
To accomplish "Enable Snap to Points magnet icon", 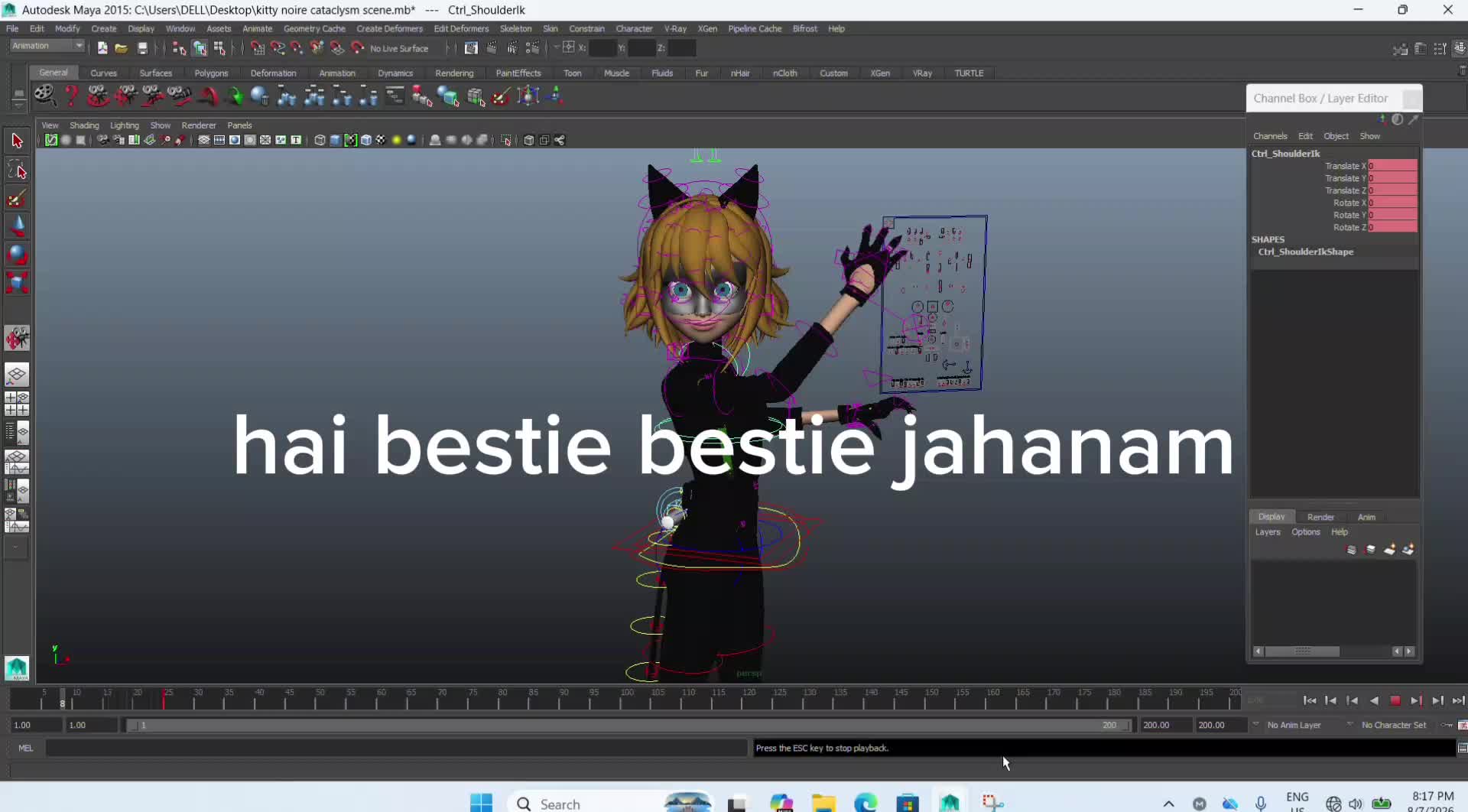I will [x=297, y=48].
